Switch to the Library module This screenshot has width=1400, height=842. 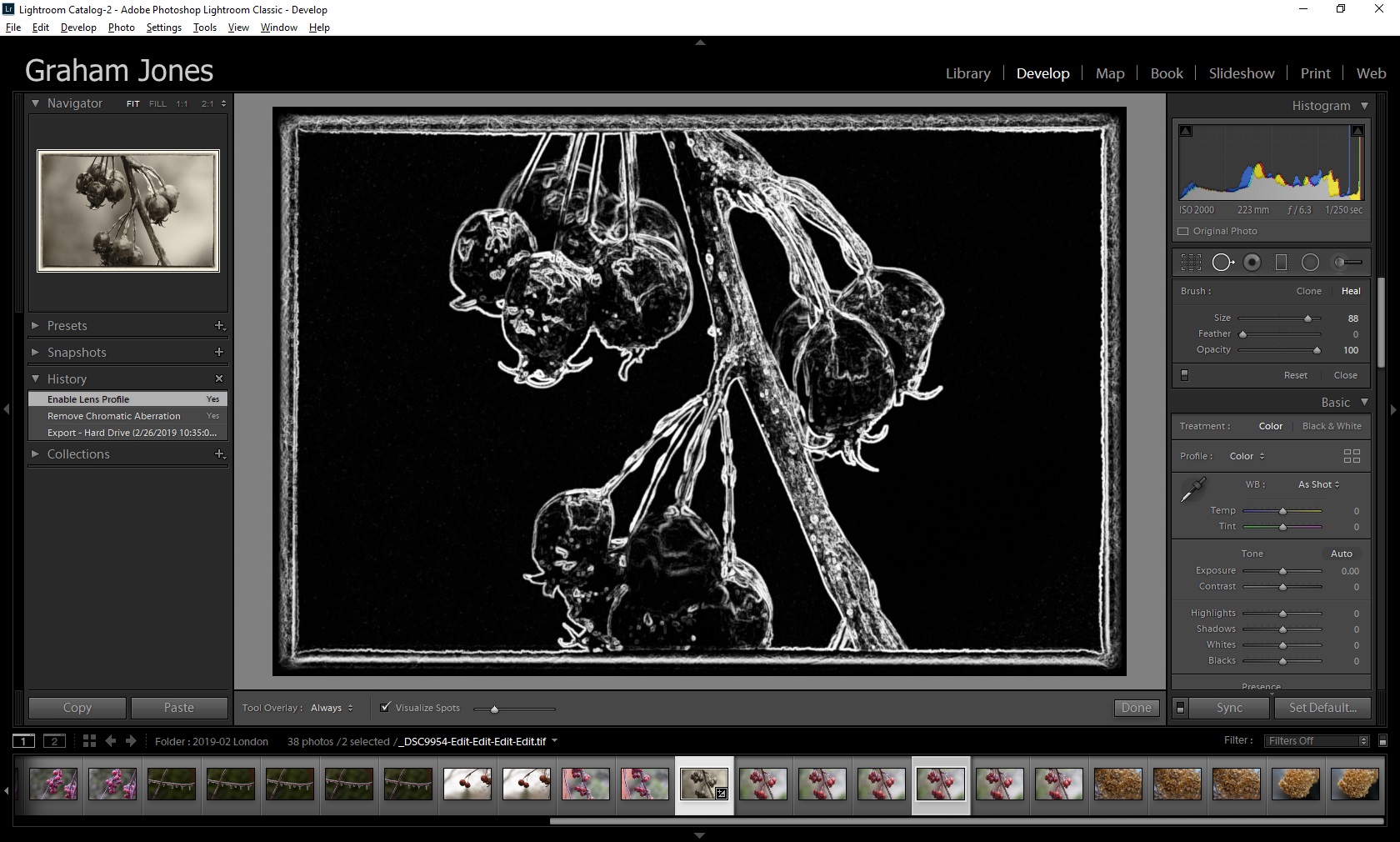967,73
